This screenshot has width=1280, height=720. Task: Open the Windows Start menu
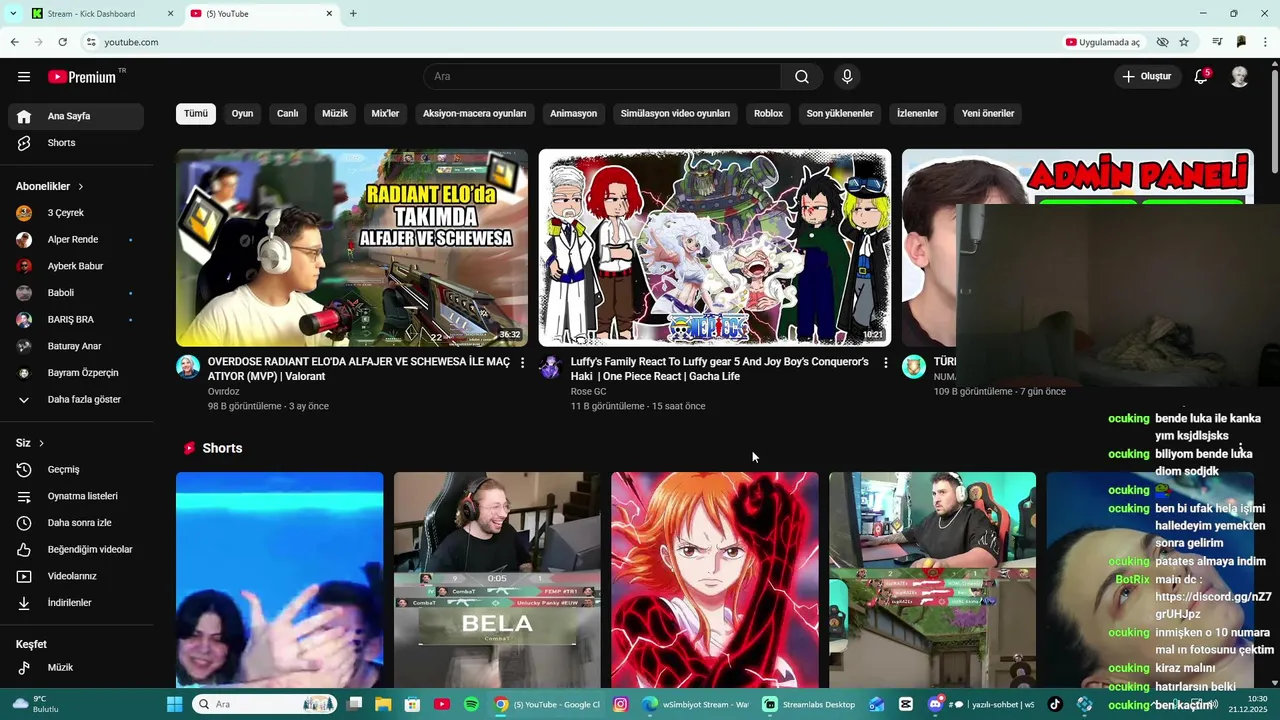[x=175, y=704]
